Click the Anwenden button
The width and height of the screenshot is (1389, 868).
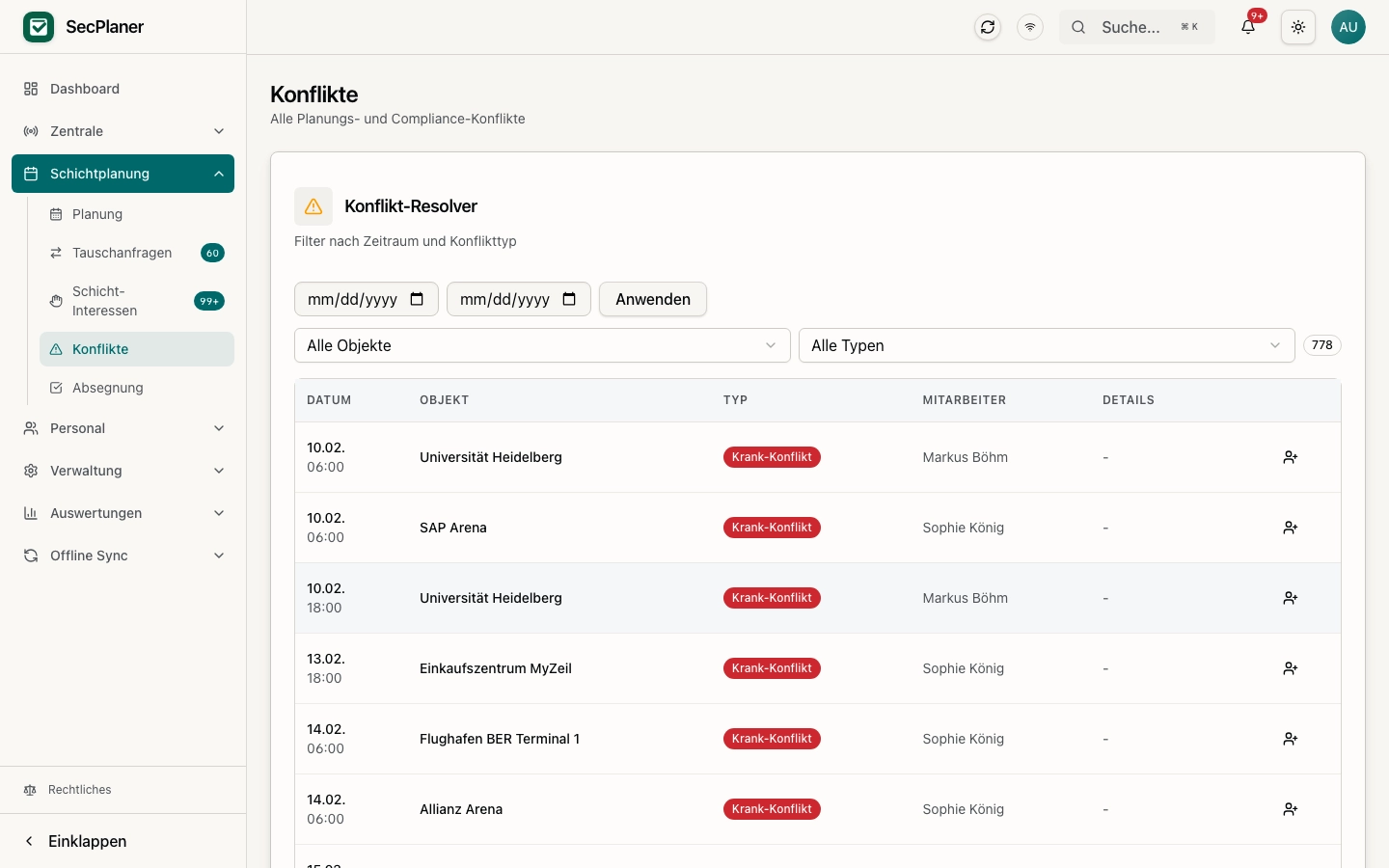point(653,299)
